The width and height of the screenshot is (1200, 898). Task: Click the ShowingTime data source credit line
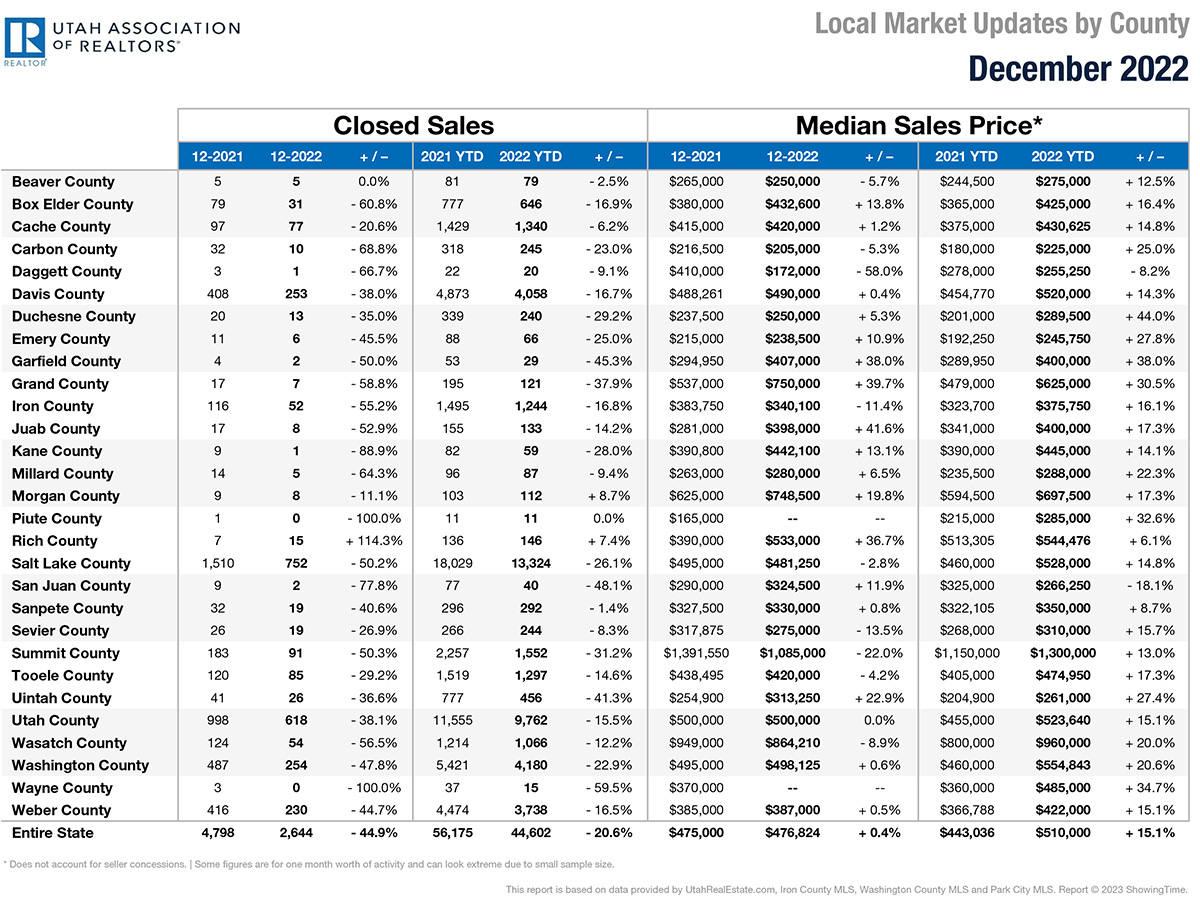pos(847,888)
